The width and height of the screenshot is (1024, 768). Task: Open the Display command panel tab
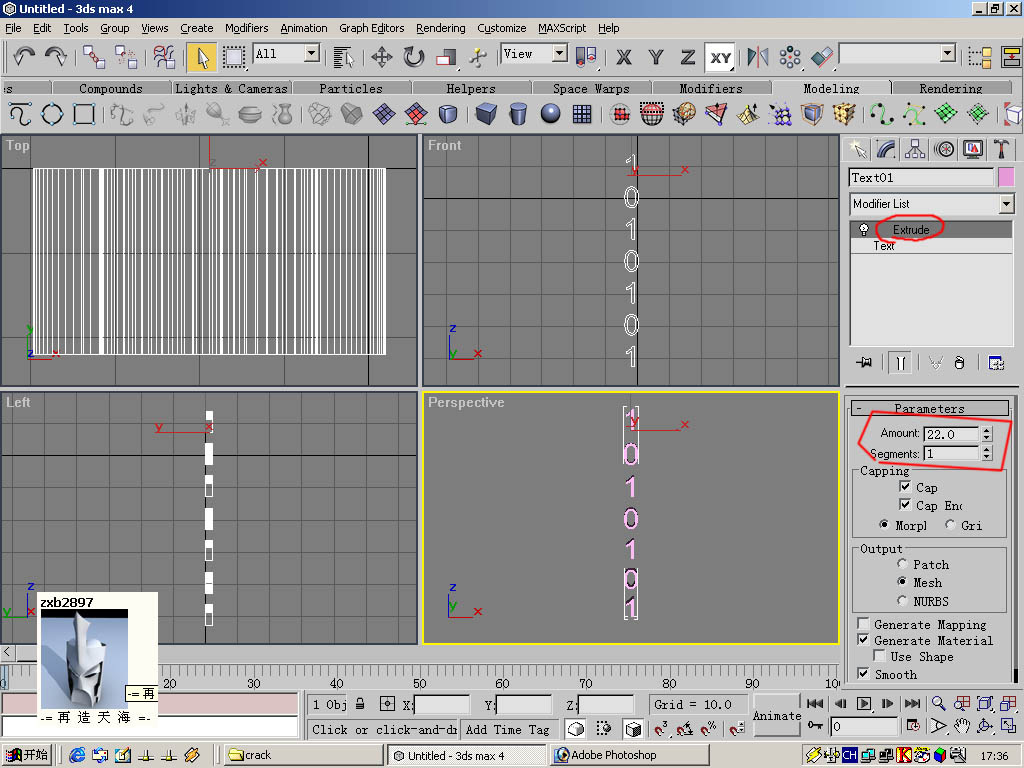coord(972,150)
